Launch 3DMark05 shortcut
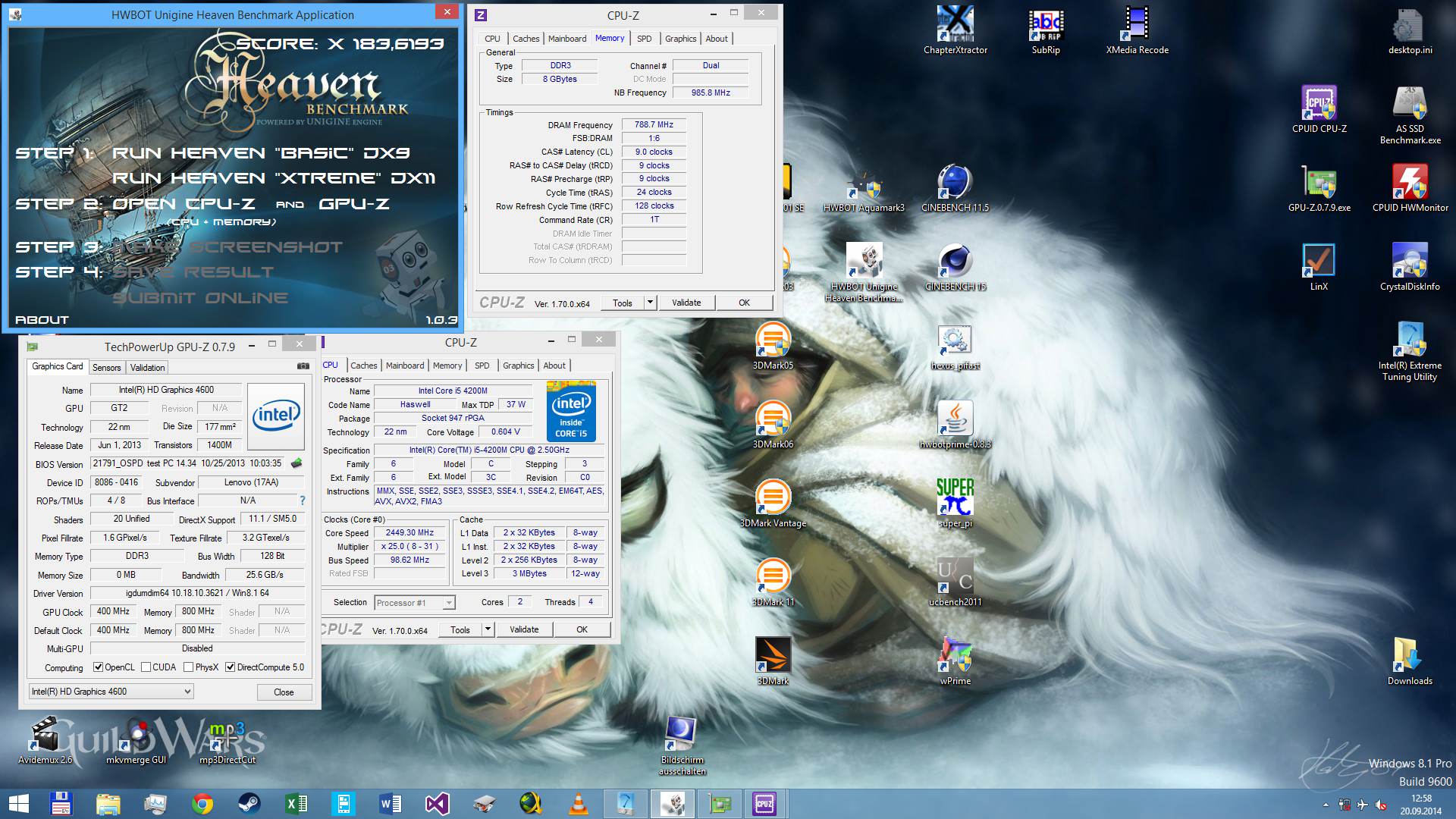The height and width of the screenshot is (819, 1456). (x=773, y=346)
